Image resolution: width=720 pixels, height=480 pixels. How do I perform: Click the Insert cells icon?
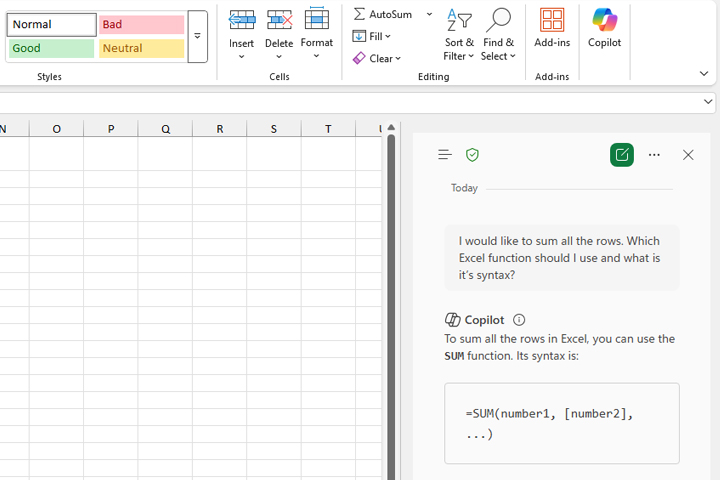[241, 20]
